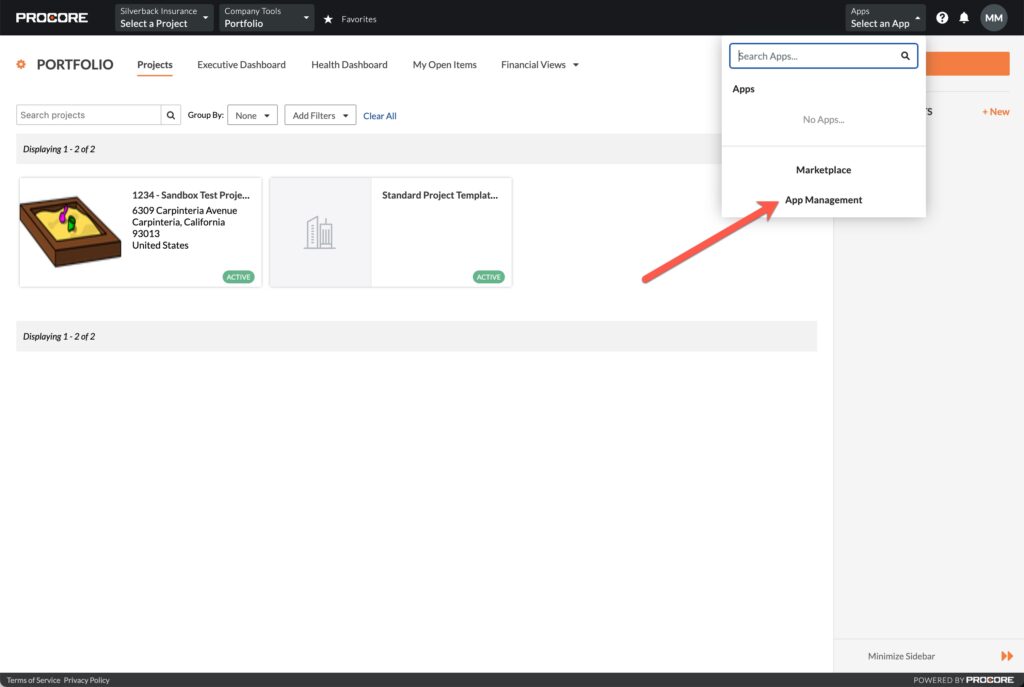
Task: Open Terms of Service link
Action: click(33, 680)
